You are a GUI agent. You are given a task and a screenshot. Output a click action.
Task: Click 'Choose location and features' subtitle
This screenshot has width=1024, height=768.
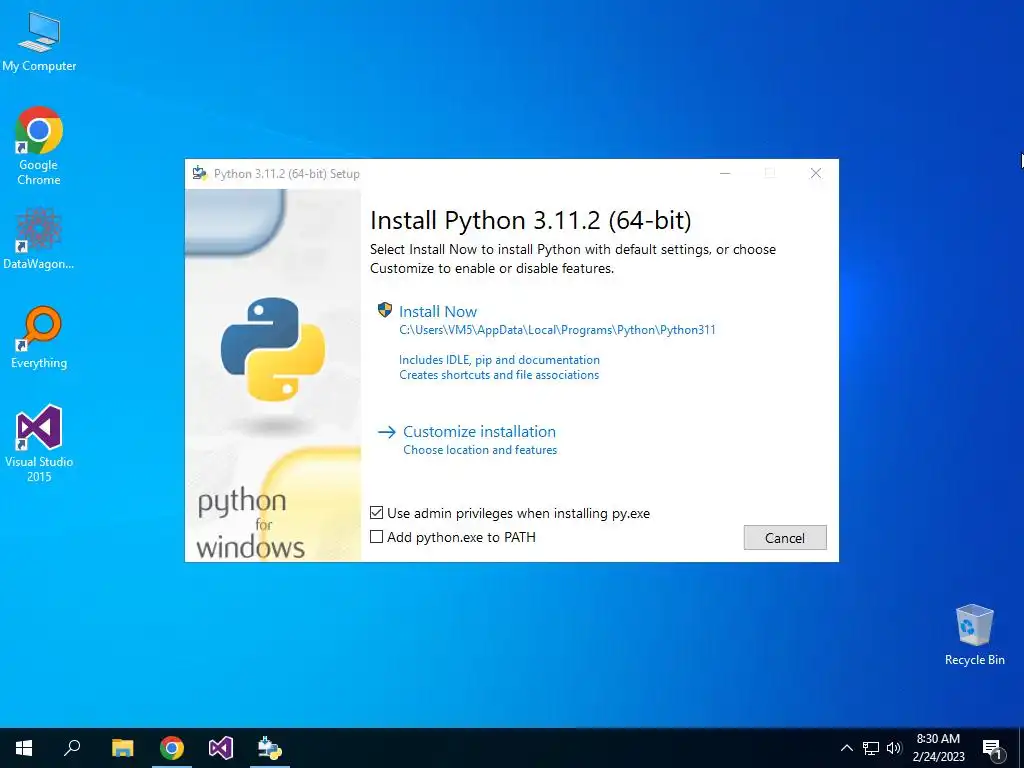tap(480, 450)
